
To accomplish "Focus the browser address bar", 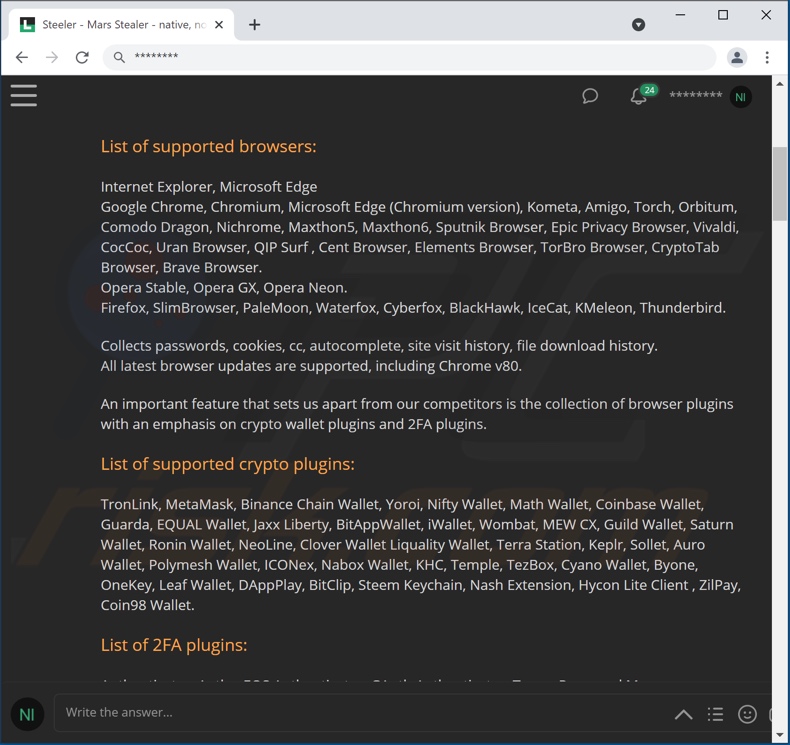I will (409, 57).
